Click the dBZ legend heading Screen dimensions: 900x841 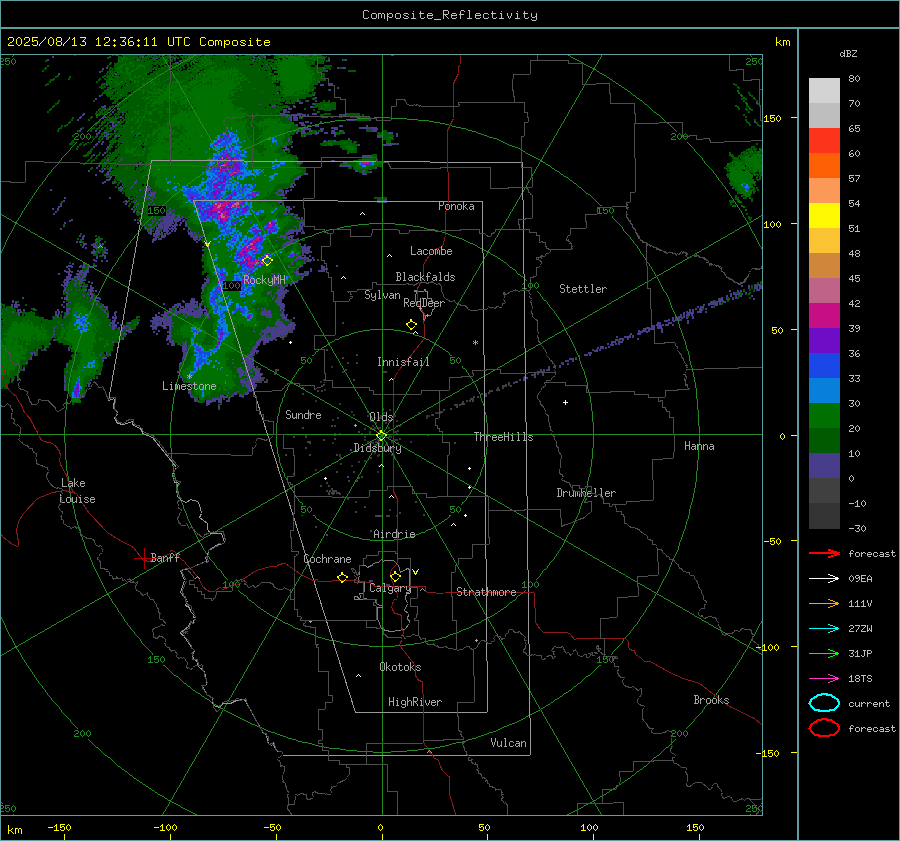(x=848, y=53)
